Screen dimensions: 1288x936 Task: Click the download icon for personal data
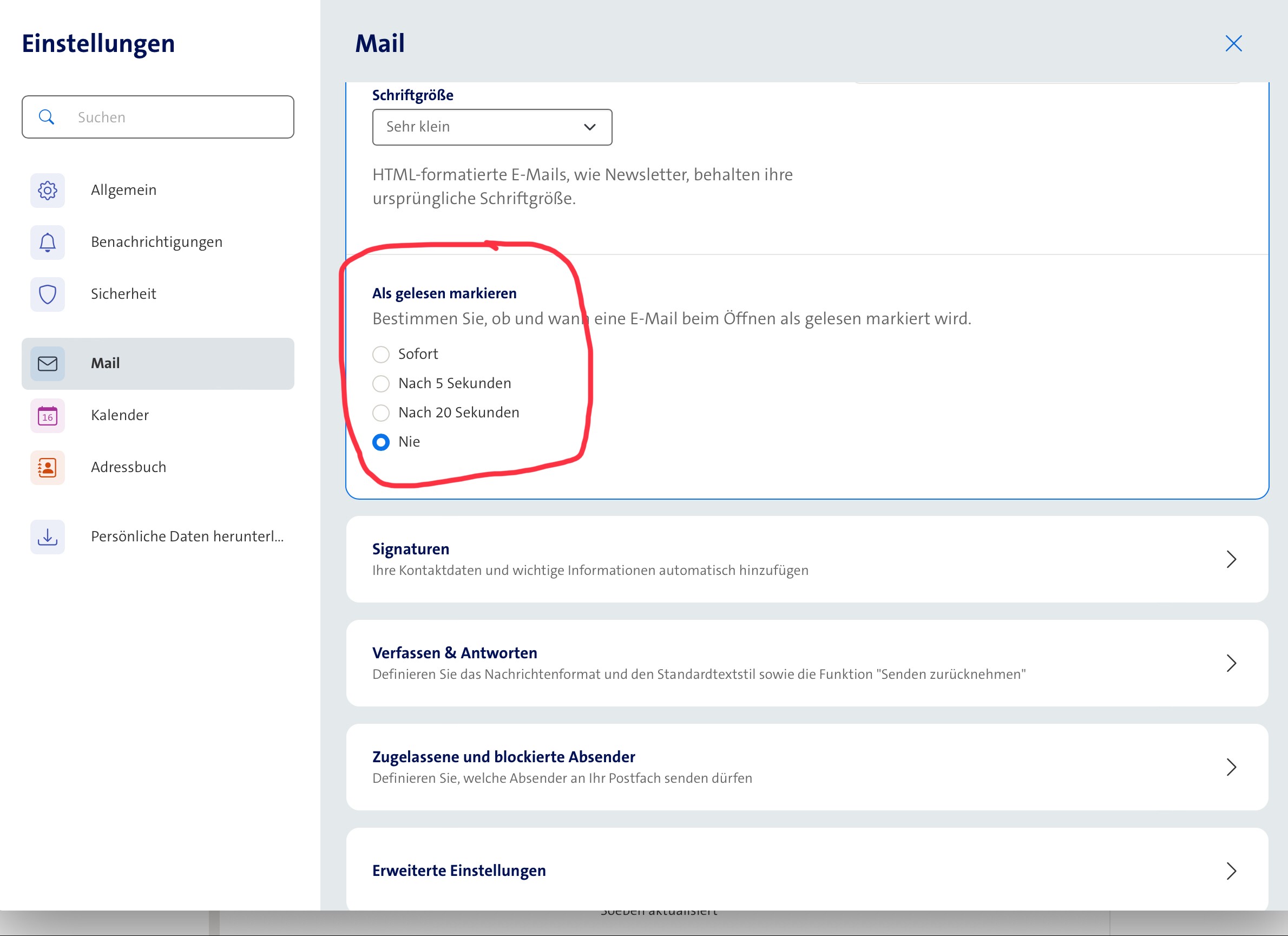48,536
